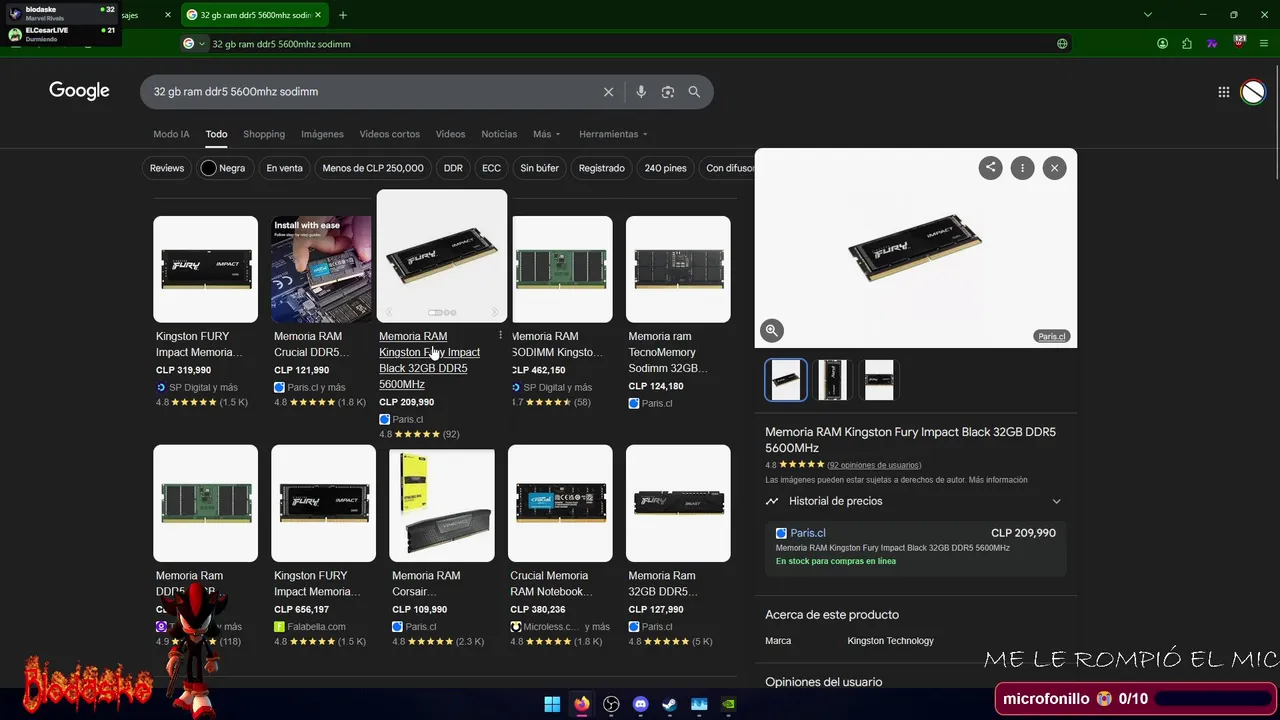Open NVIDIA app from the taskbar

point(729,704)
